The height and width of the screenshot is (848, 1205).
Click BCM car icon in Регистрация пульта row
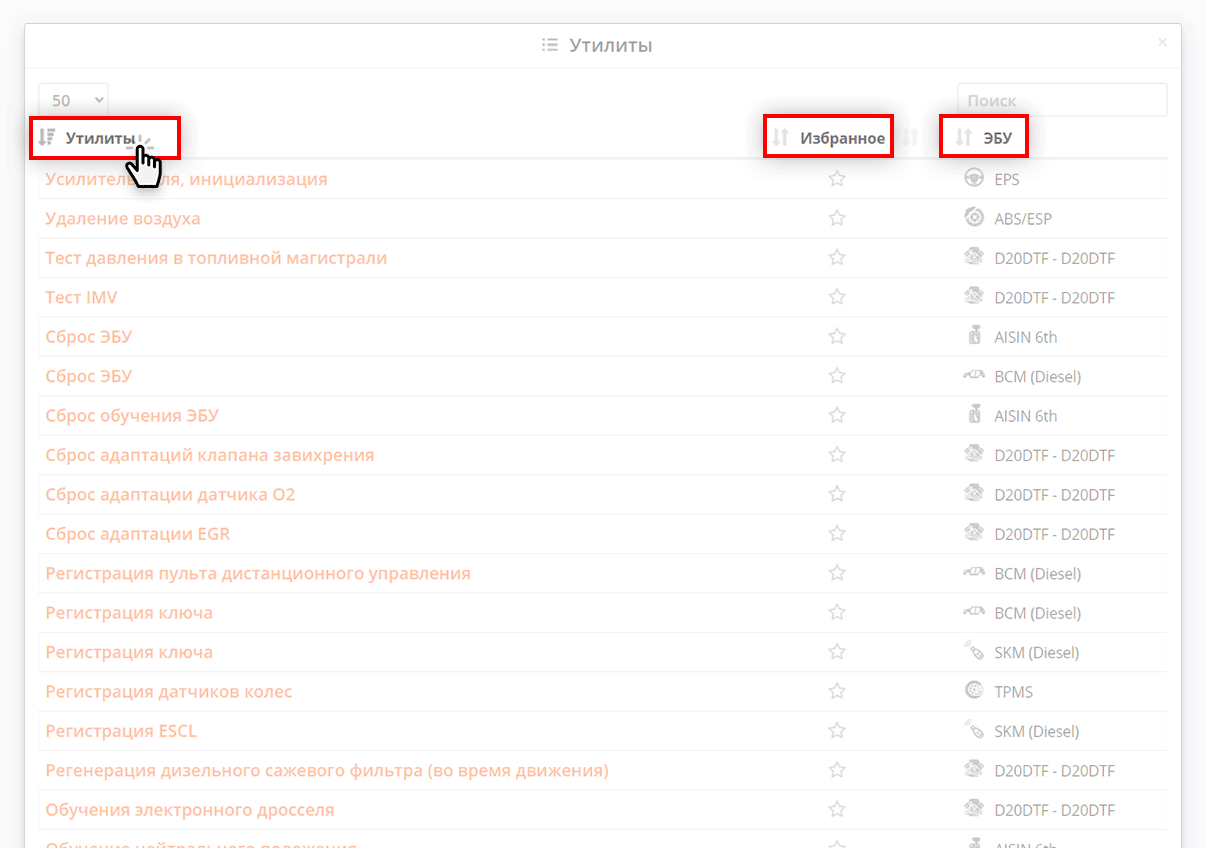(x=973, y=573)
